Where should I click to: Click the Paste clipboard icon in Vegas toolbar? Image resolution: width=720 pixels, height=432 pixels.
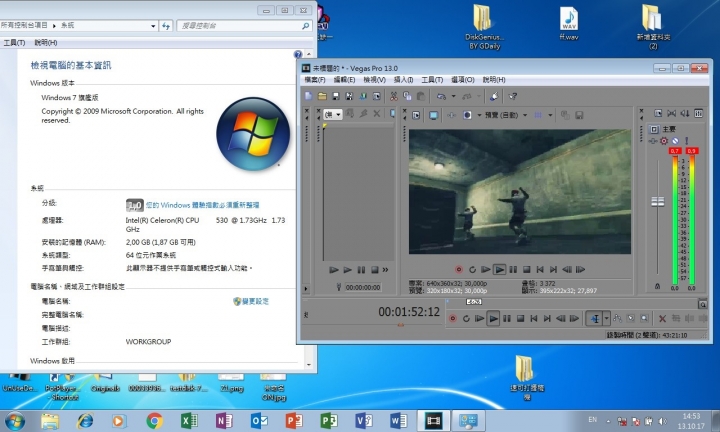click(x=421, y=96)
